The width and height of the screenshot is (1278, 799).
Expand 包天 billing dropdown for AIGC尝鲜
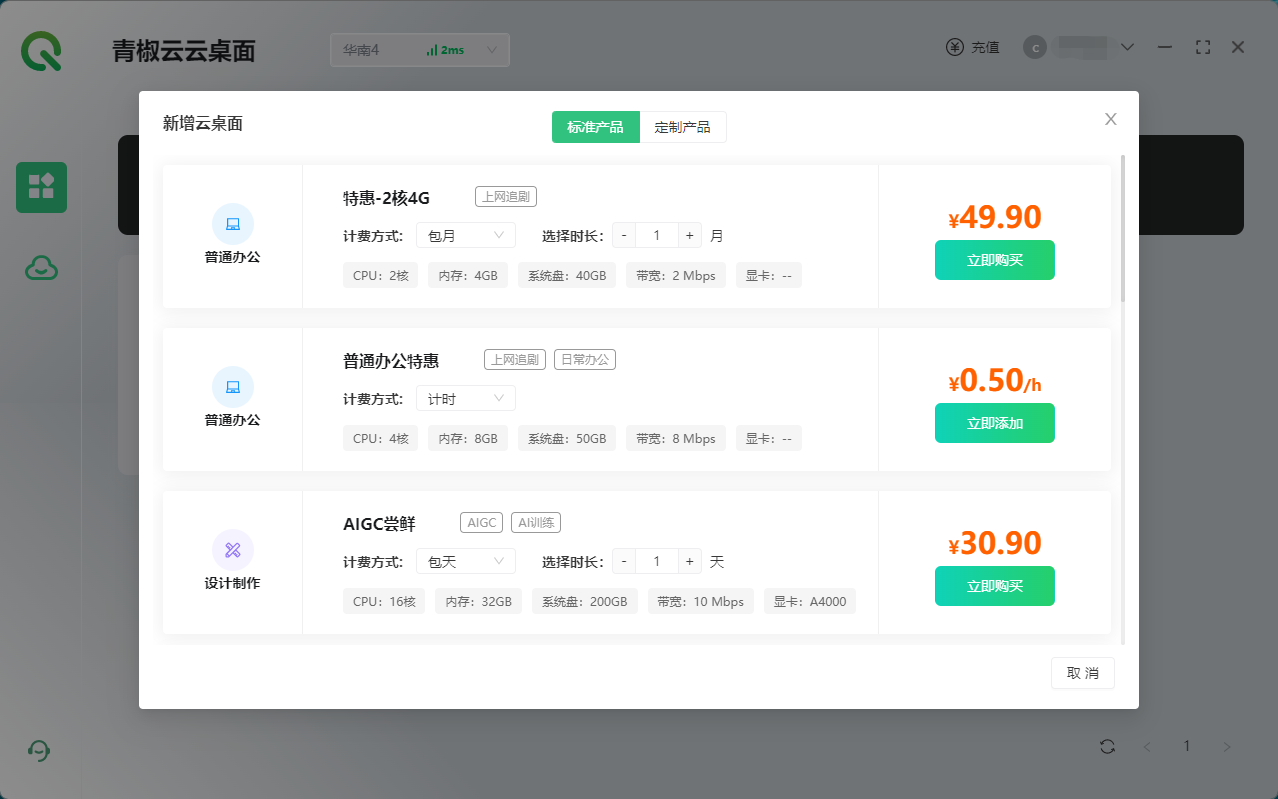point(466,562)
